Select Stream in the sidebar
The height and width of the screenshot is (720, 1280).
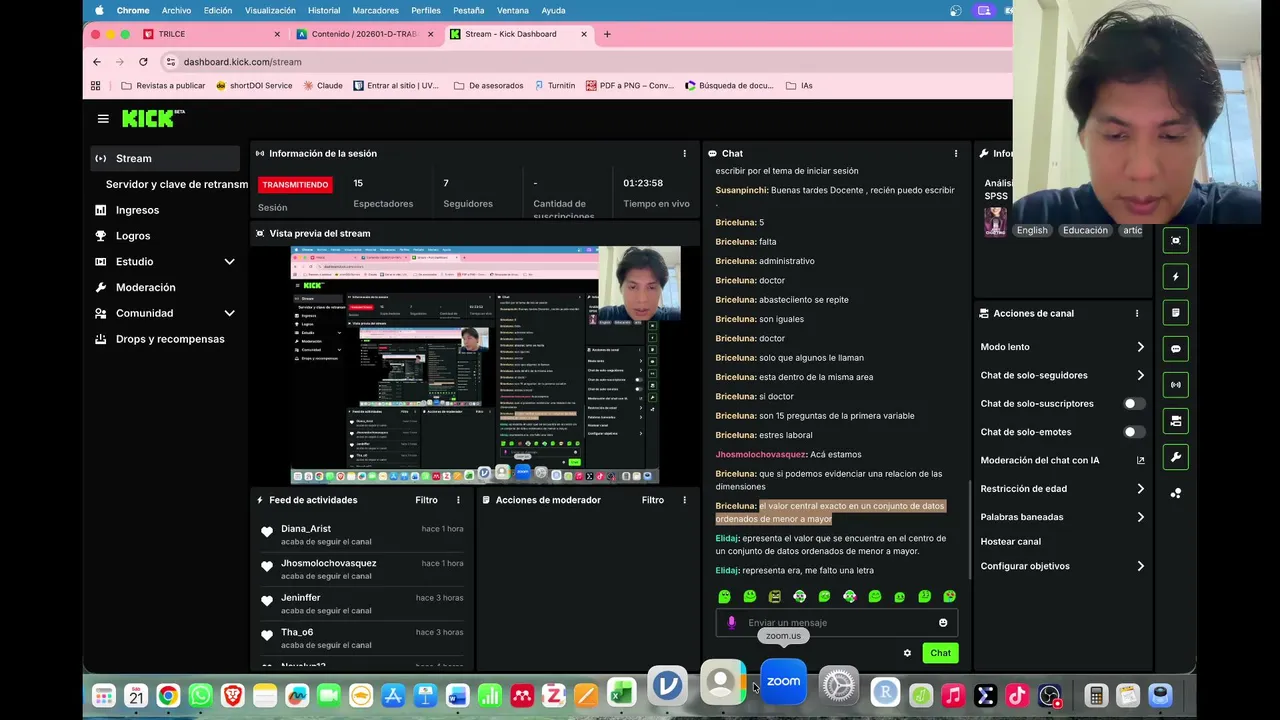point(165,158)
